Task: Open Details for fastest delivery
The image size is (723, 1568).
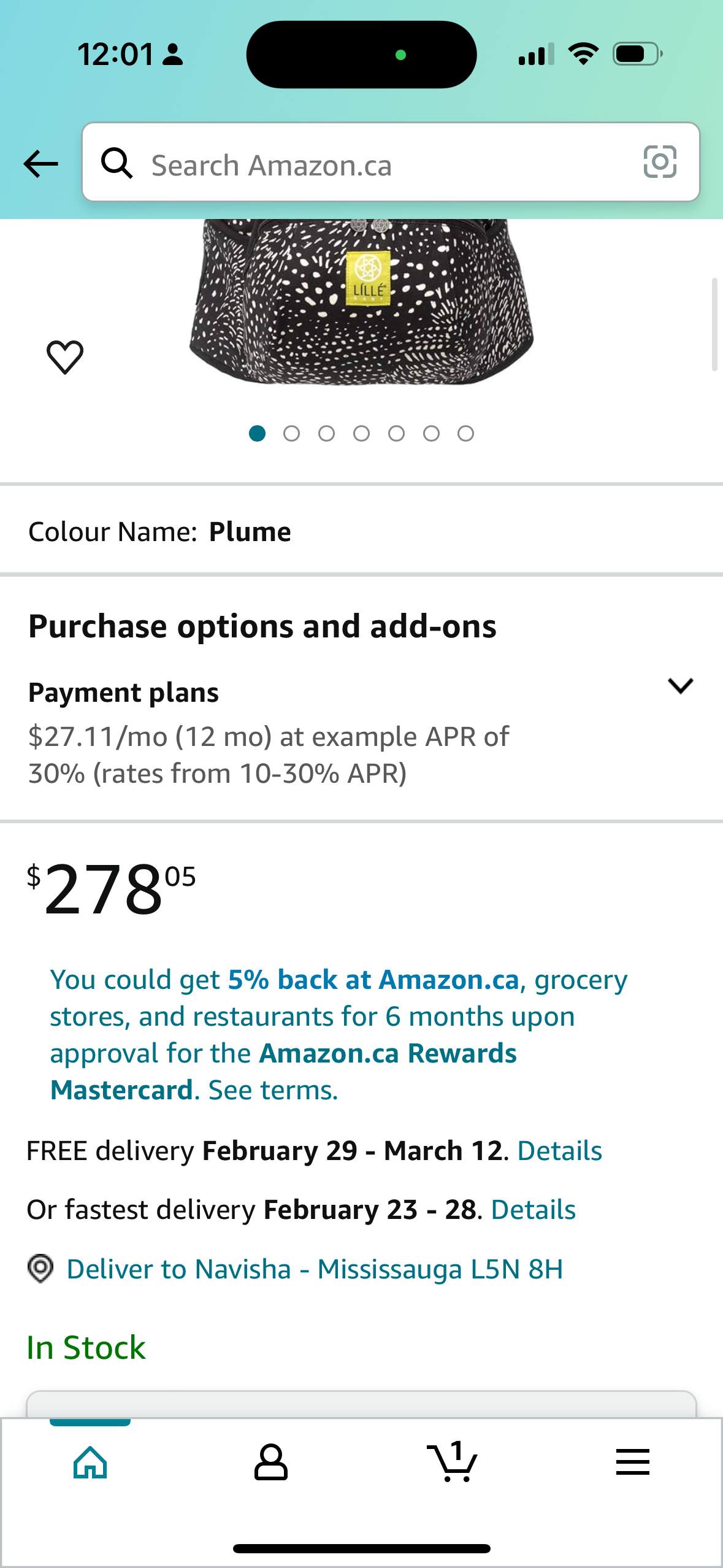Action: 534,1210
